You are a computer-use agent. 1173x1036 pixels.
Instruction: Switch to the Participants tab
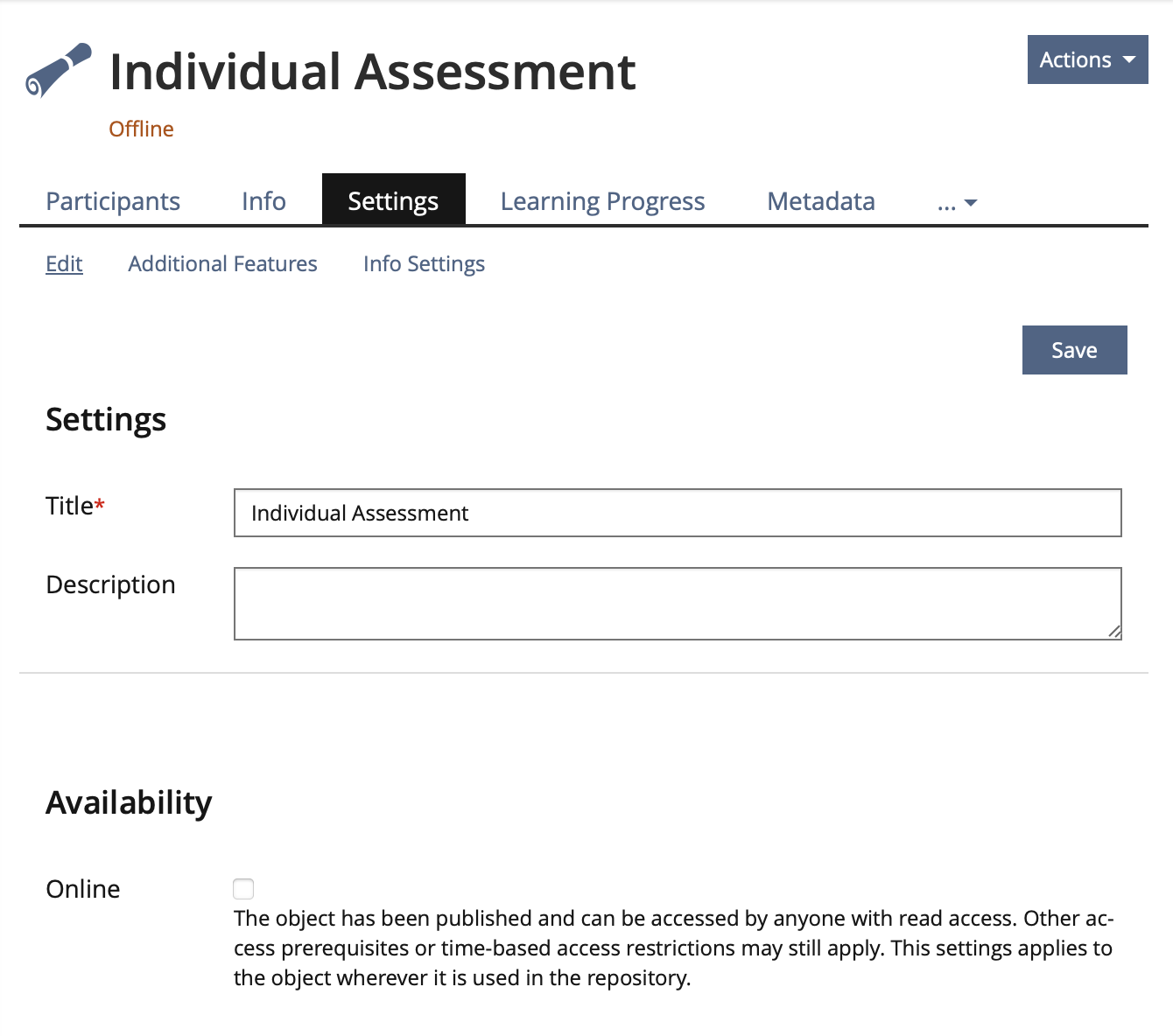point(113,201)
